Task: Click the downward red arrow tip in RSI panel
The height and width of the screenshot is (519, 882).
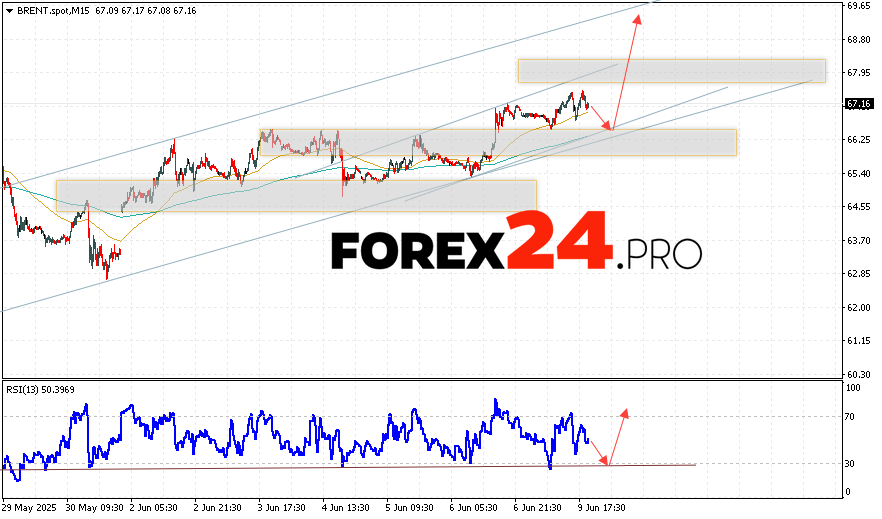Action: (606, 462)
